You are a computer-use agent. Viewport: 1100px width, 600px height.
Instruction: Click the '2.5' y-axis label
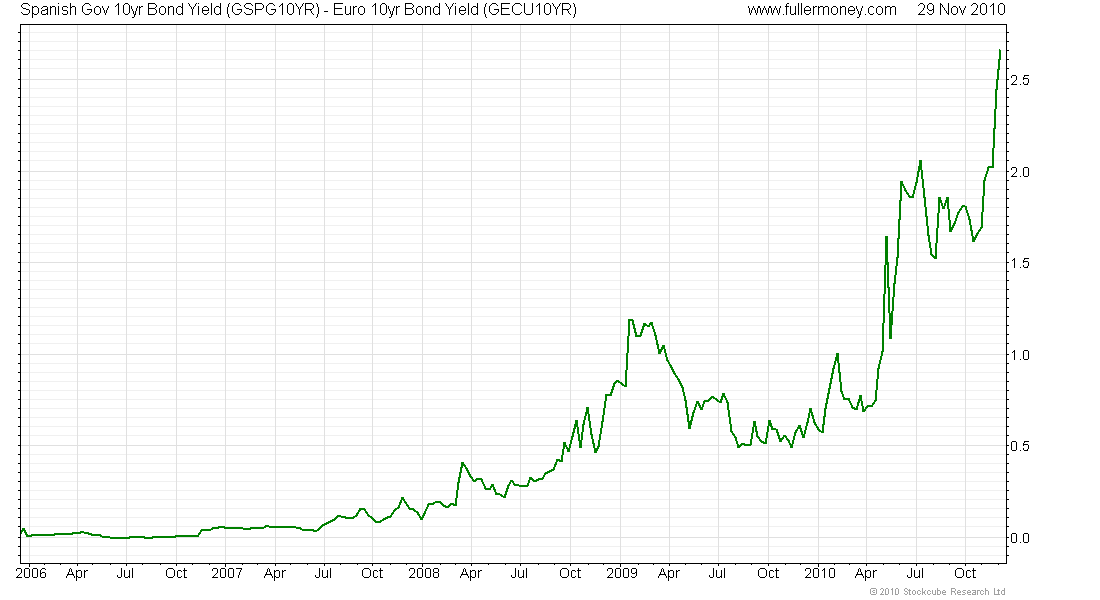1020,81
